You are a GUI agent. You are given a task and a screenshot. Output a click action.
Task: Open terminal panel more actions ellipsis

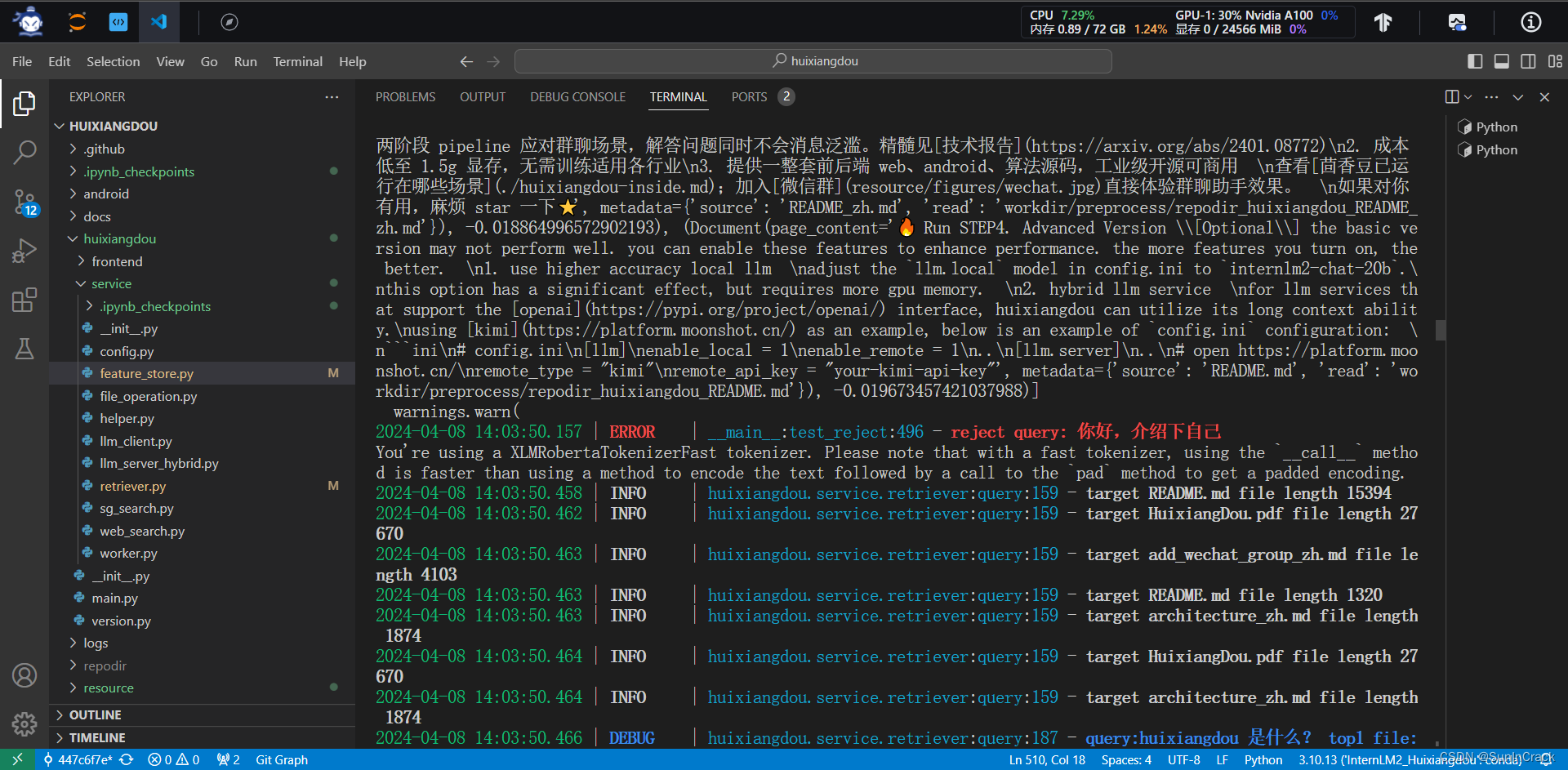tap(1491, 96)
